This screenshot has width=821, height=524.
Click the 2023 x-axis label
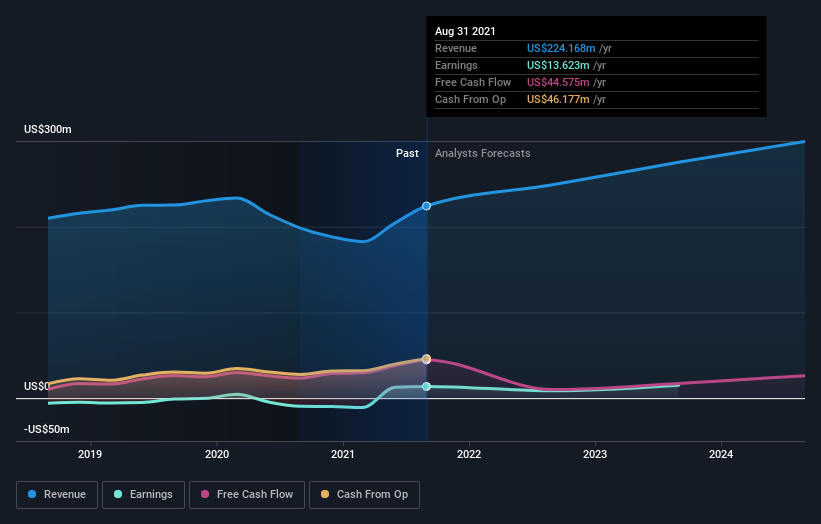coord(595,454)
